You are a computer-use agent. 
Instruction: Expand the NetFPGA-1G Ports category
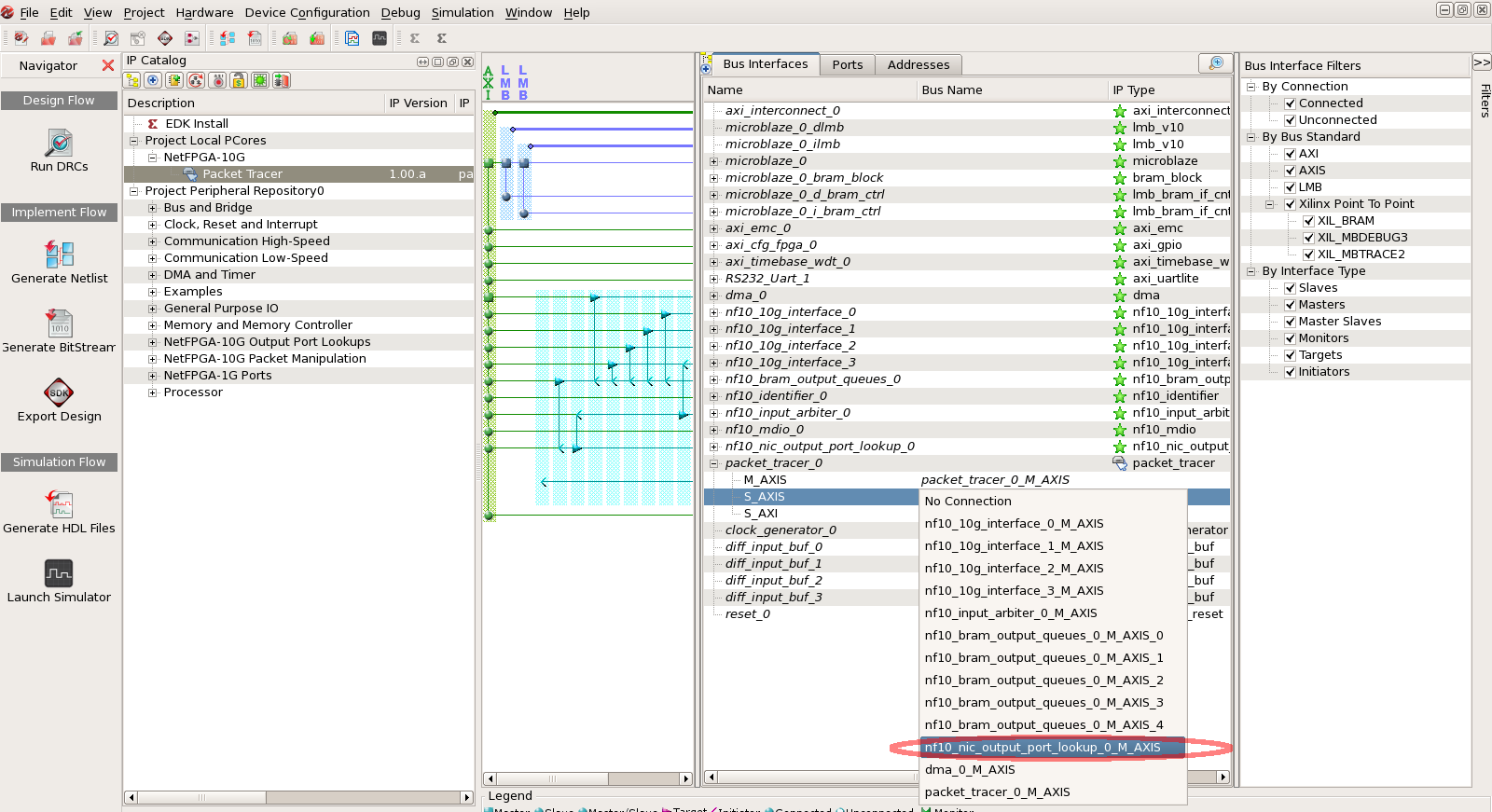pos(153,376)
